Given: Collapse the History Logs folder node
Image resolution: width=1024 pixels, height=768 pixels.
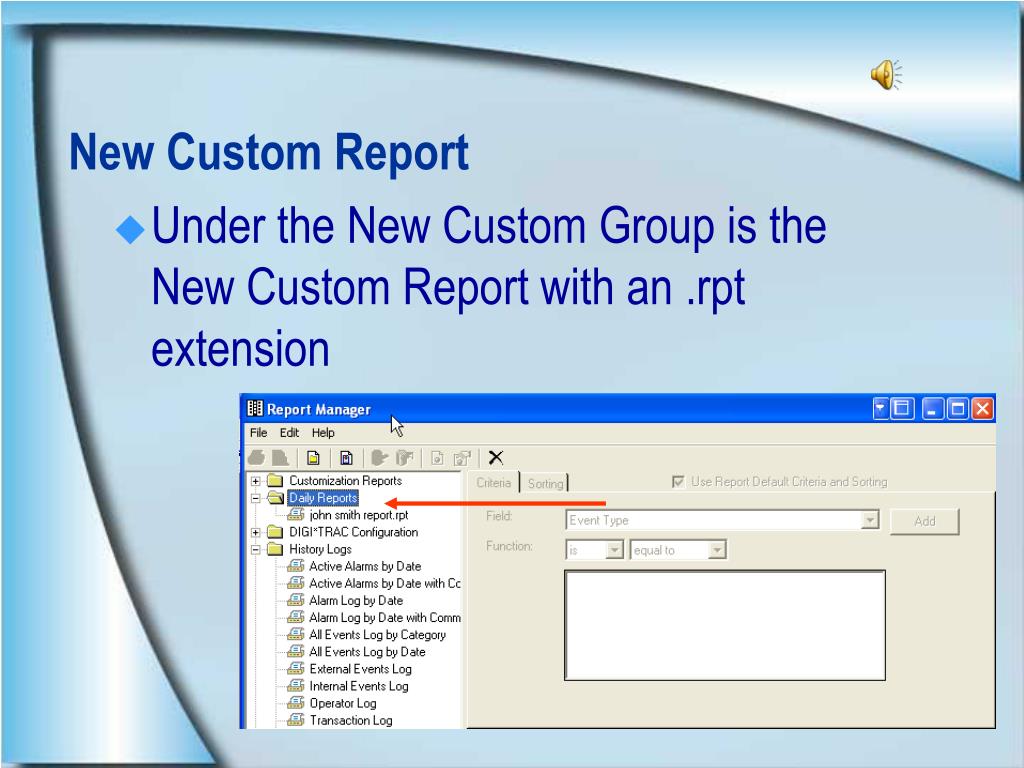Looking at the screenshot, I should click(x=255, y=549).
